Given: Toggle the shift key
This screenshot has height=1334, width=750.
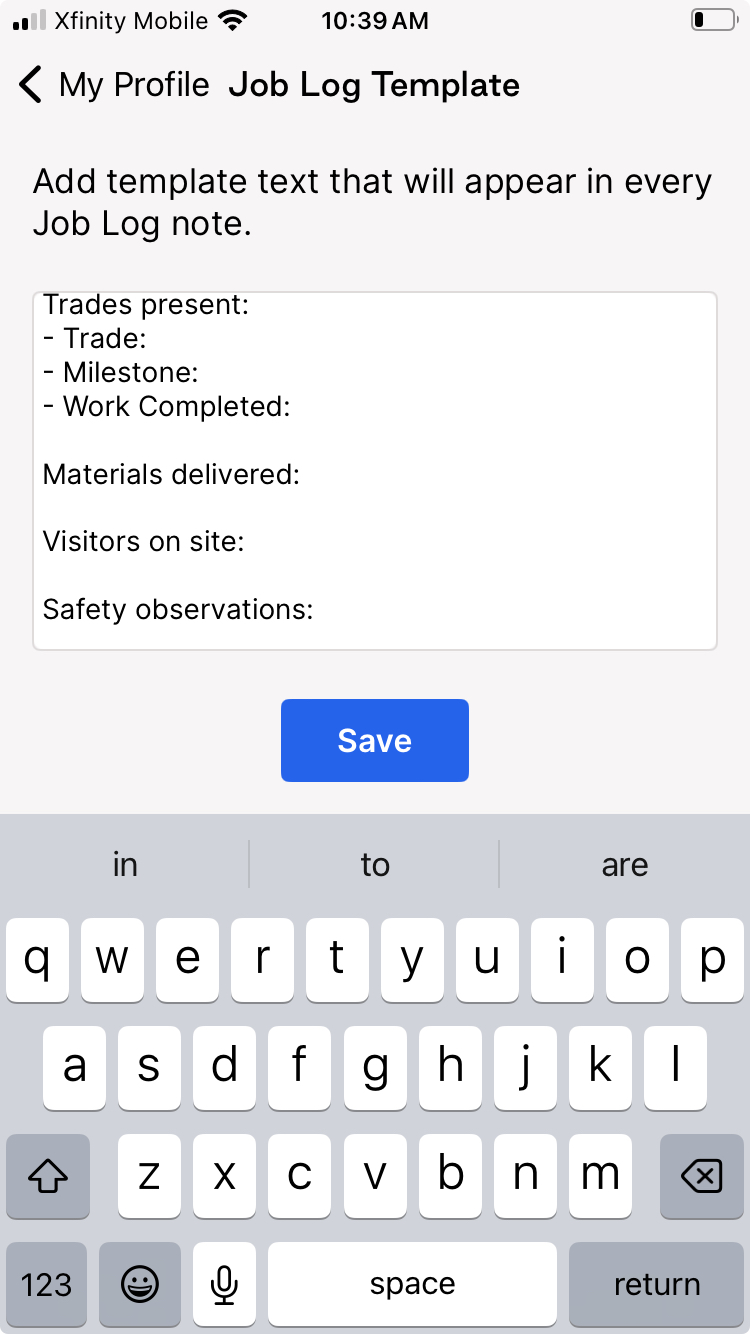Looking at the screenshot, I should coord(48,1177).
